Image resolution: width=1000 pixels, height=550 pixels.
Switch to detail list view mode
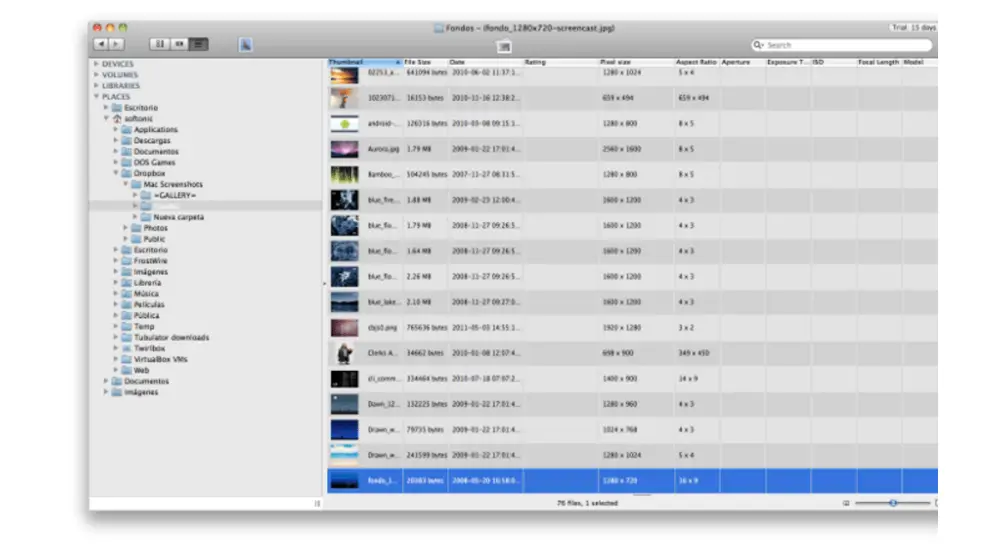(200, 44)
